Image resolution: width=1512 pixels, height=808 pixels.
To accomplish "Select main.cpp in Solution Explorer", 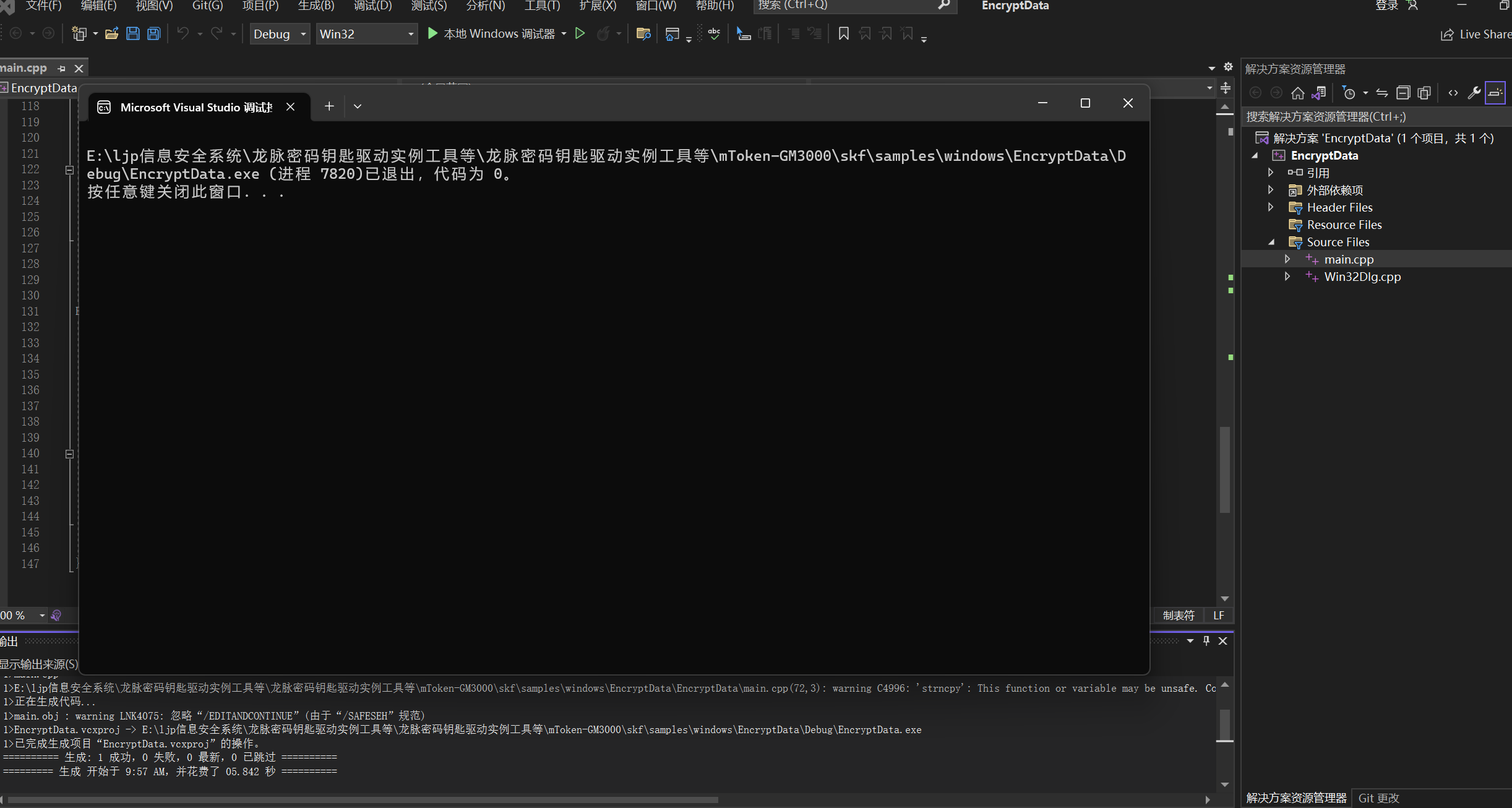I will tap(1349, 259).
